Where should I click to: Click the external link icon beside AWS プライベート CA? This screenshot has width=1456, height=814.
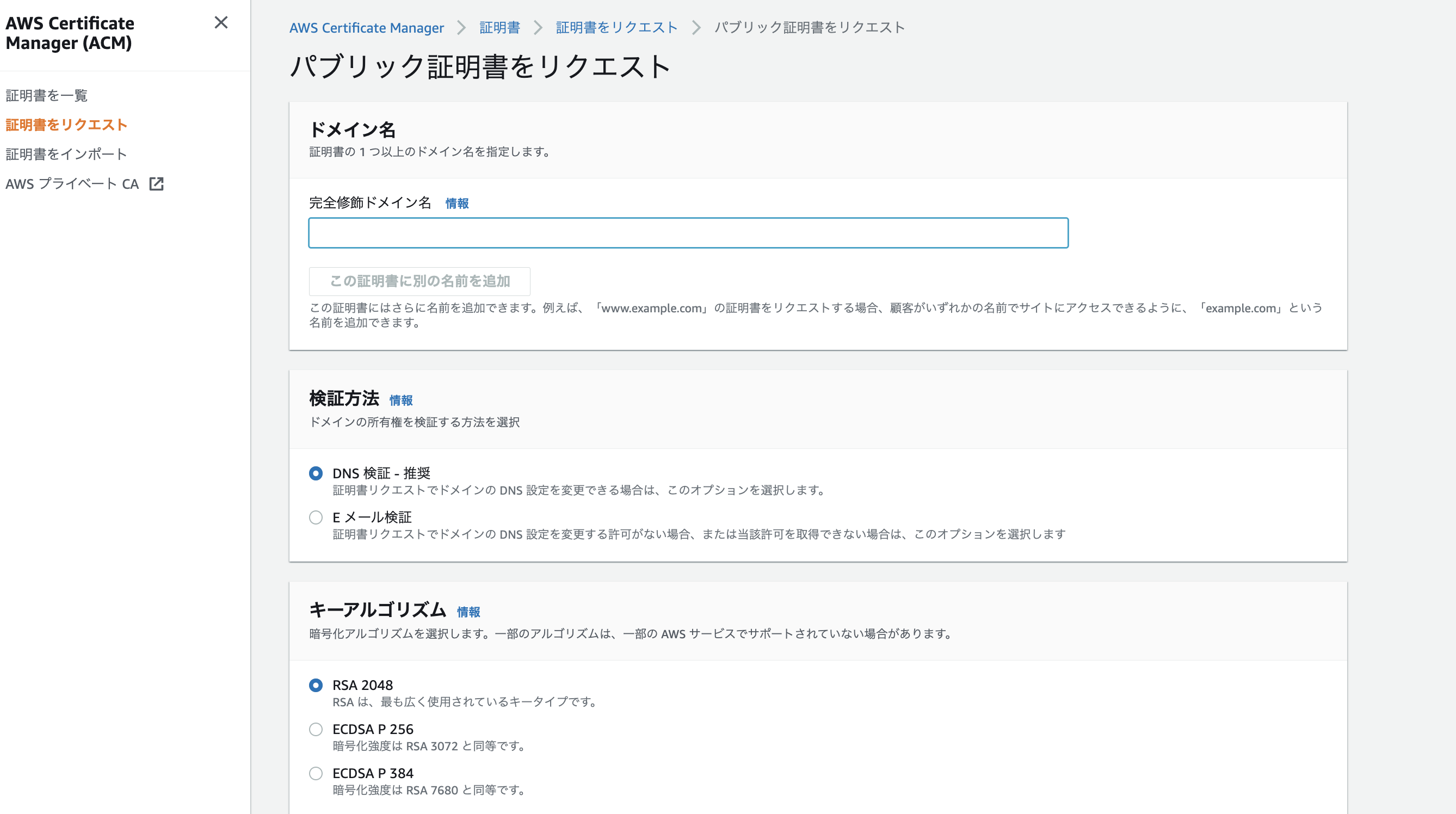pyautogui.click(x=157, y=184)
